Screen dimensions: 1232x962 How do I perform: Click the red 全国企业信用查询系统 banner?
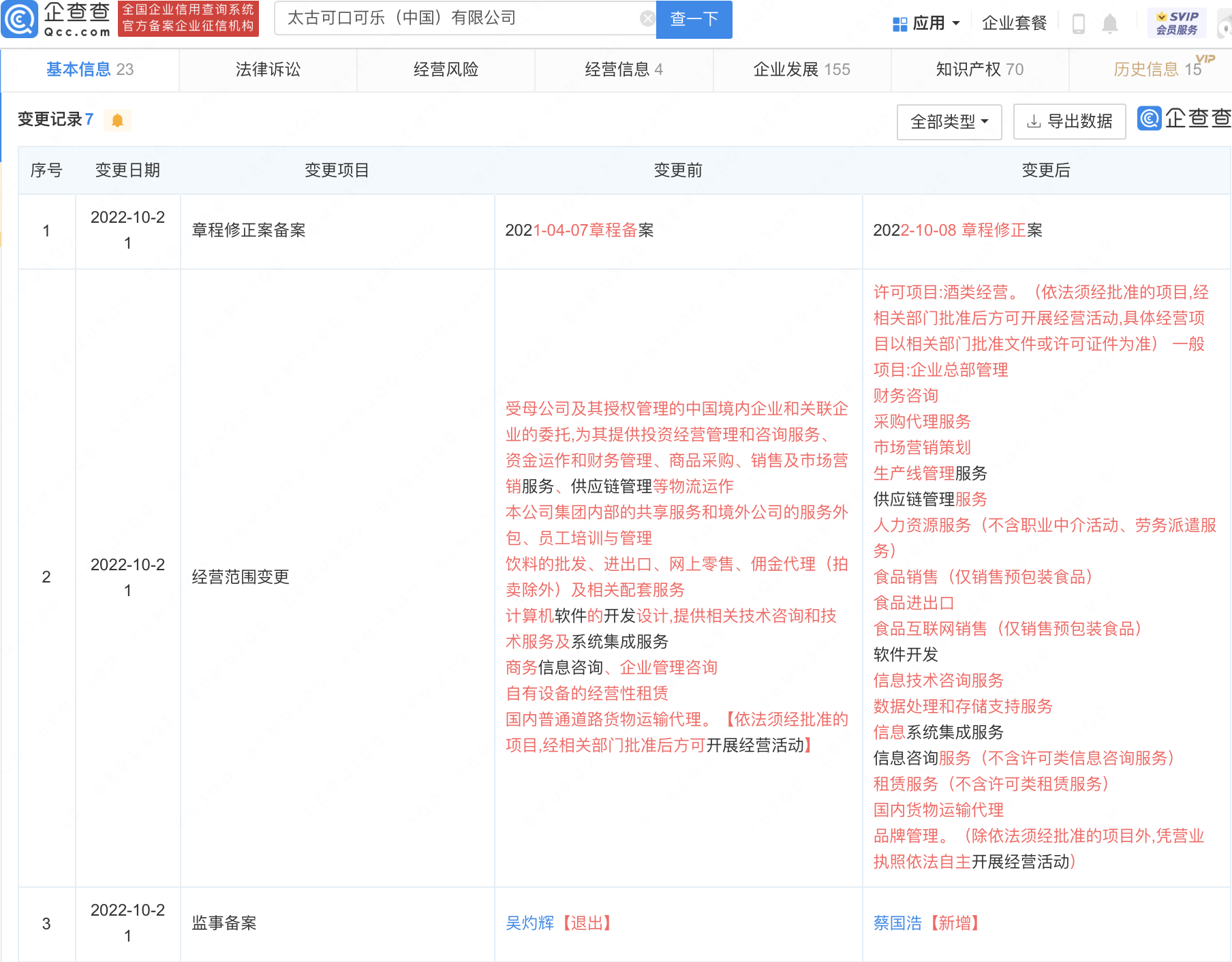[x=188, y=18]
